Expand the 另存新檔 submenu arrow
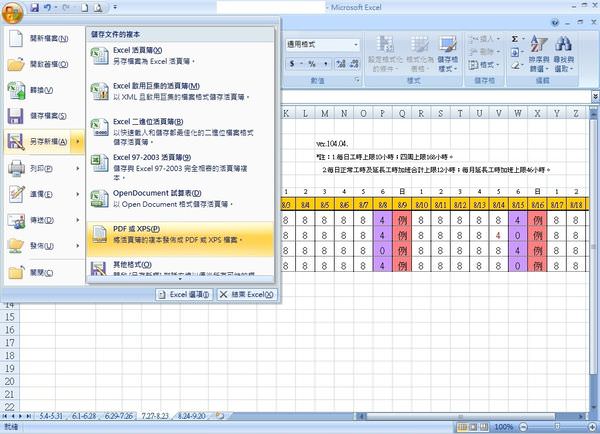Viewport: 600px width, 434px height. point(78,142)
